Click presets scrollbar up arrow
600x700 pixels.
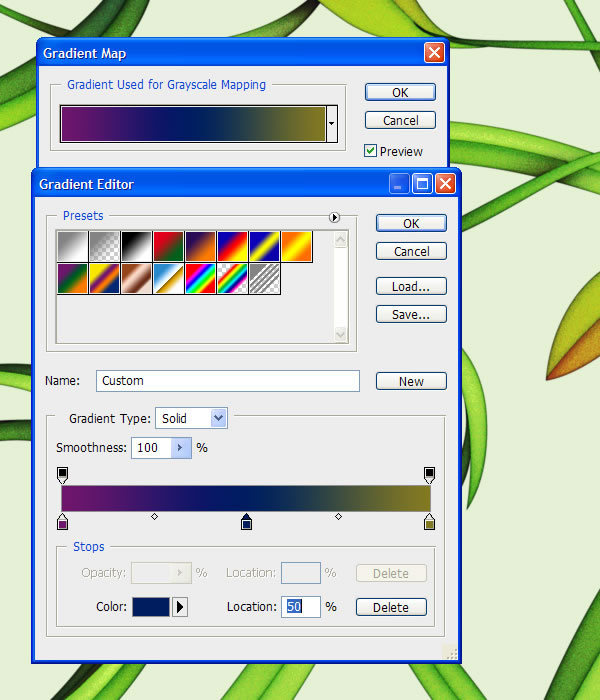(x=341, y=240)
